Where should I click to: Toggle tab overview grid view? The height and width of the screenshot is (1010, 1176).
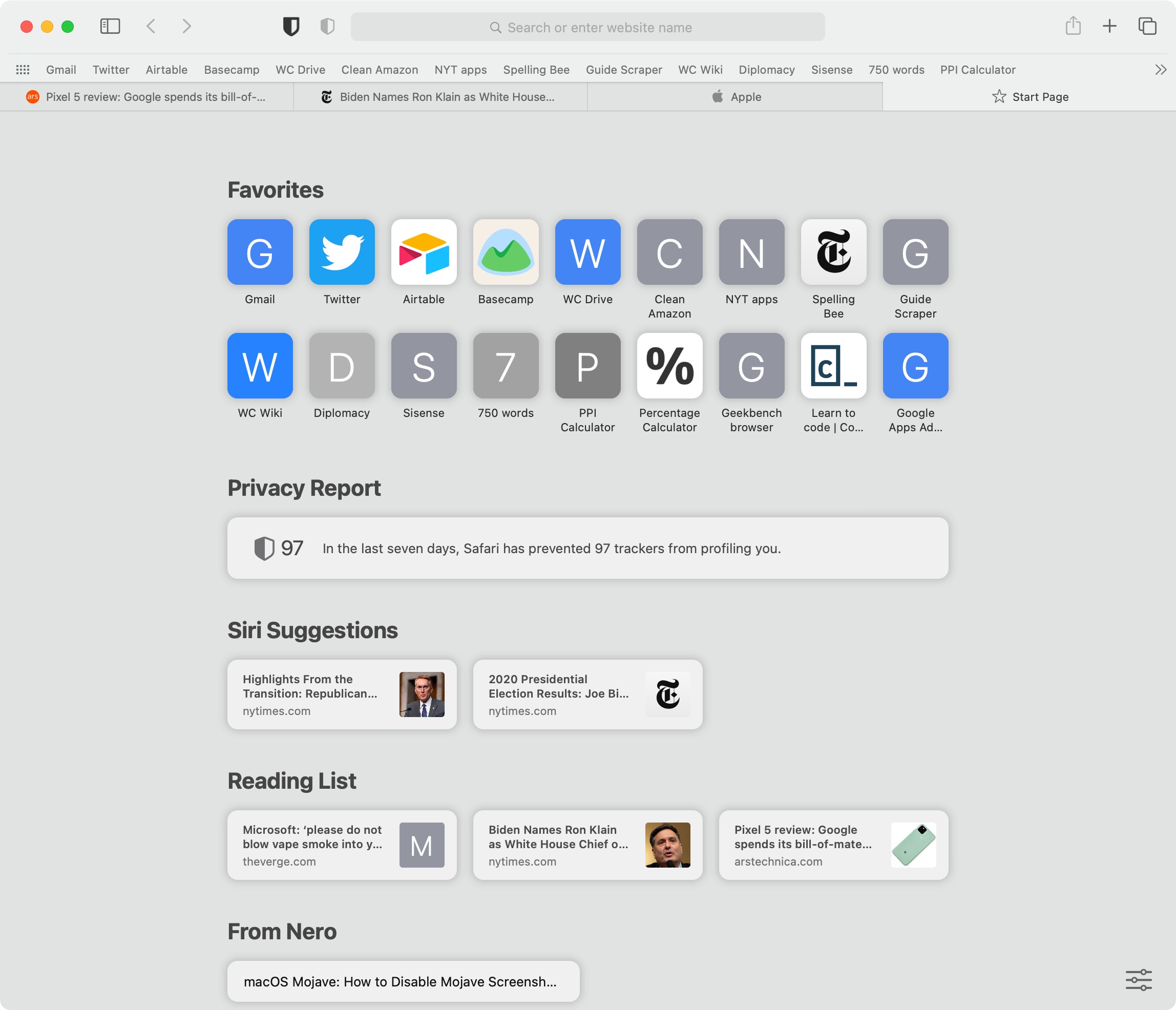tap(1148, 27)
